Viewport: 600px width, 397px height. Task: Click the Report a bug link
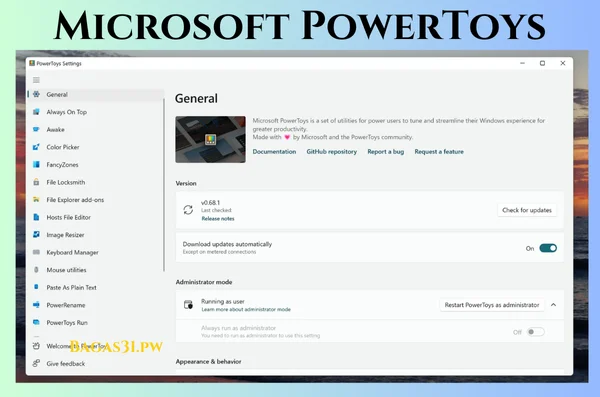pos(386,152)
